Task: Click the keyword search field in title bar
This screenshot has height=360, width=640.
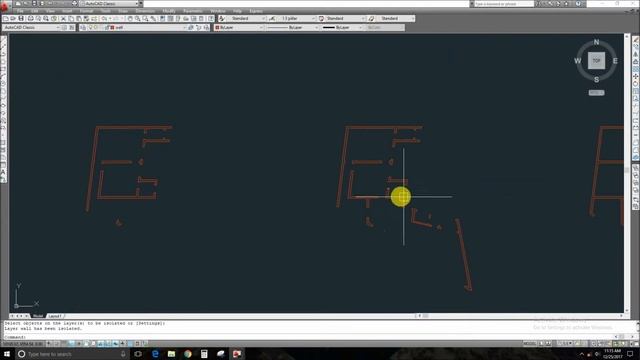Action: [x=504, y=4]
